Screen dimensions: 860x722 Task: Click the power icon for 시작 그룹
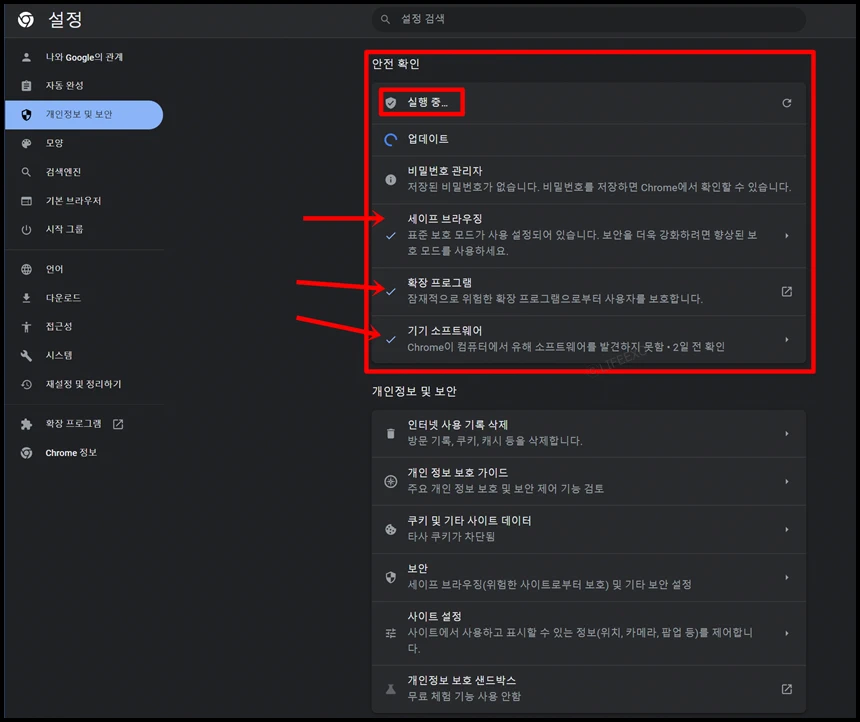(x=26, y=229)
